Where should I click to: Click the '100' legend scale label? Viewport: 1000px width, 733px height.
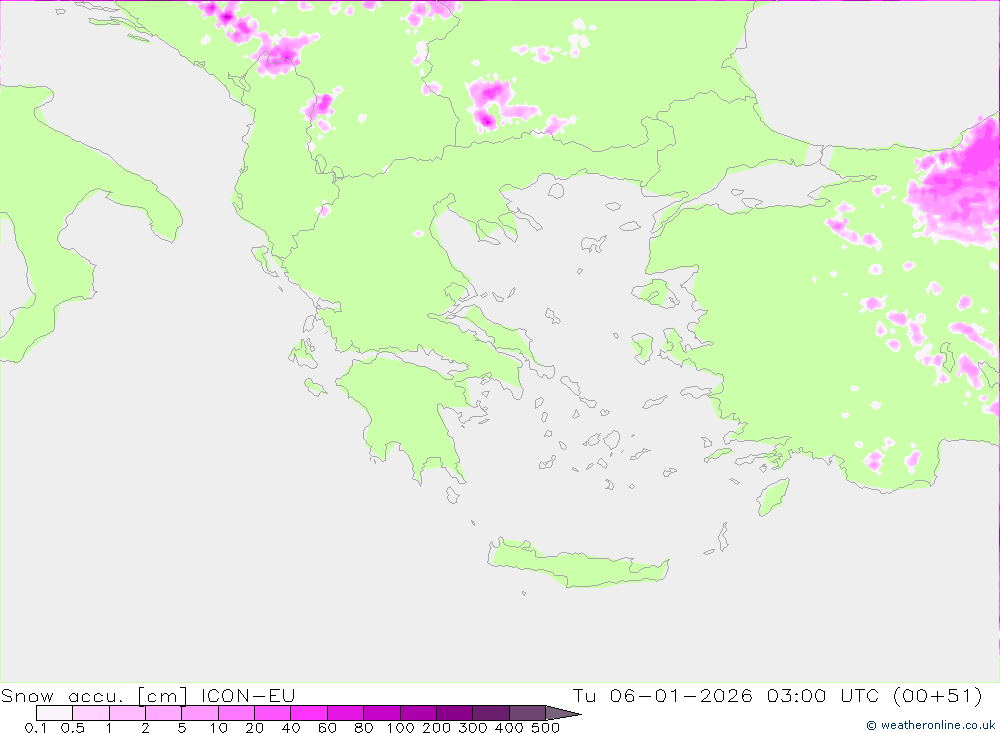[400, 727]
